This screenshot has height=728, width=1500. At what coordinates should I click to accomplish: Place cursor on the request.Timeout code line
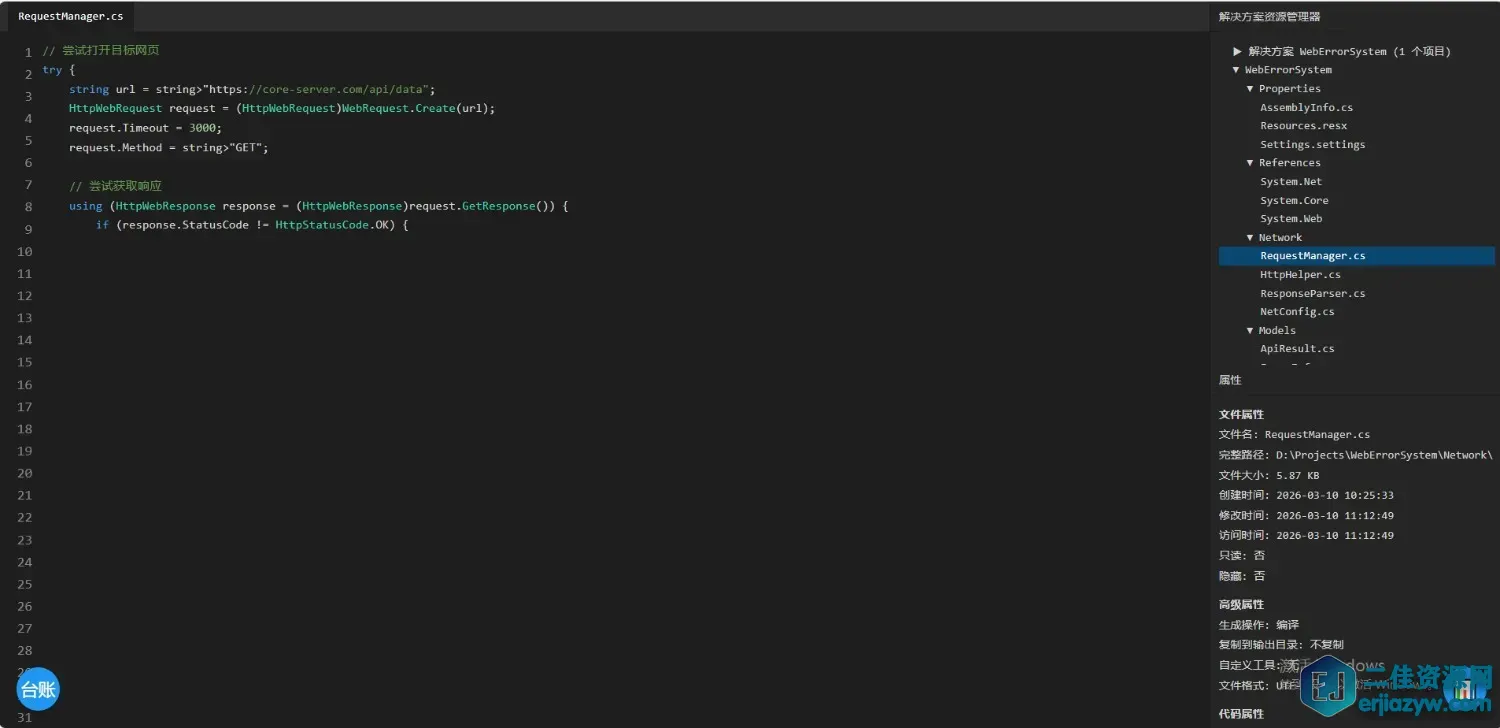pos(145,128)
